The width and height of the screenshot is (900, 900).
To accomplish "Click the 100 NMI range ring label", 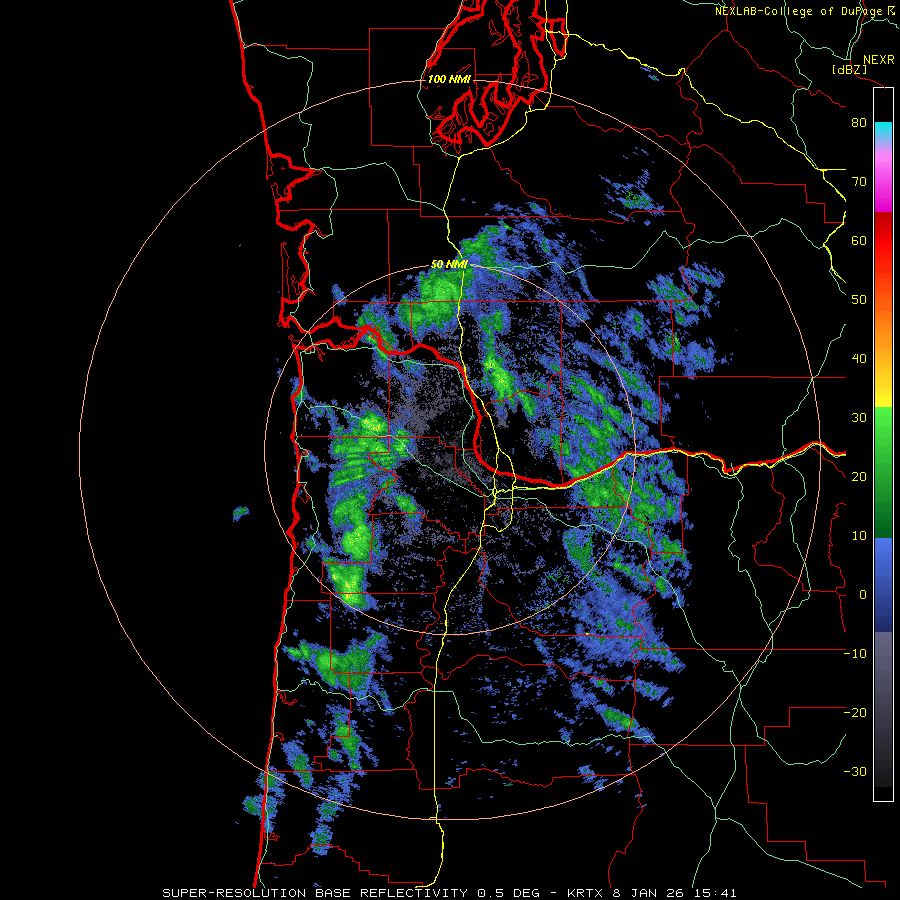I will [449, 79].
